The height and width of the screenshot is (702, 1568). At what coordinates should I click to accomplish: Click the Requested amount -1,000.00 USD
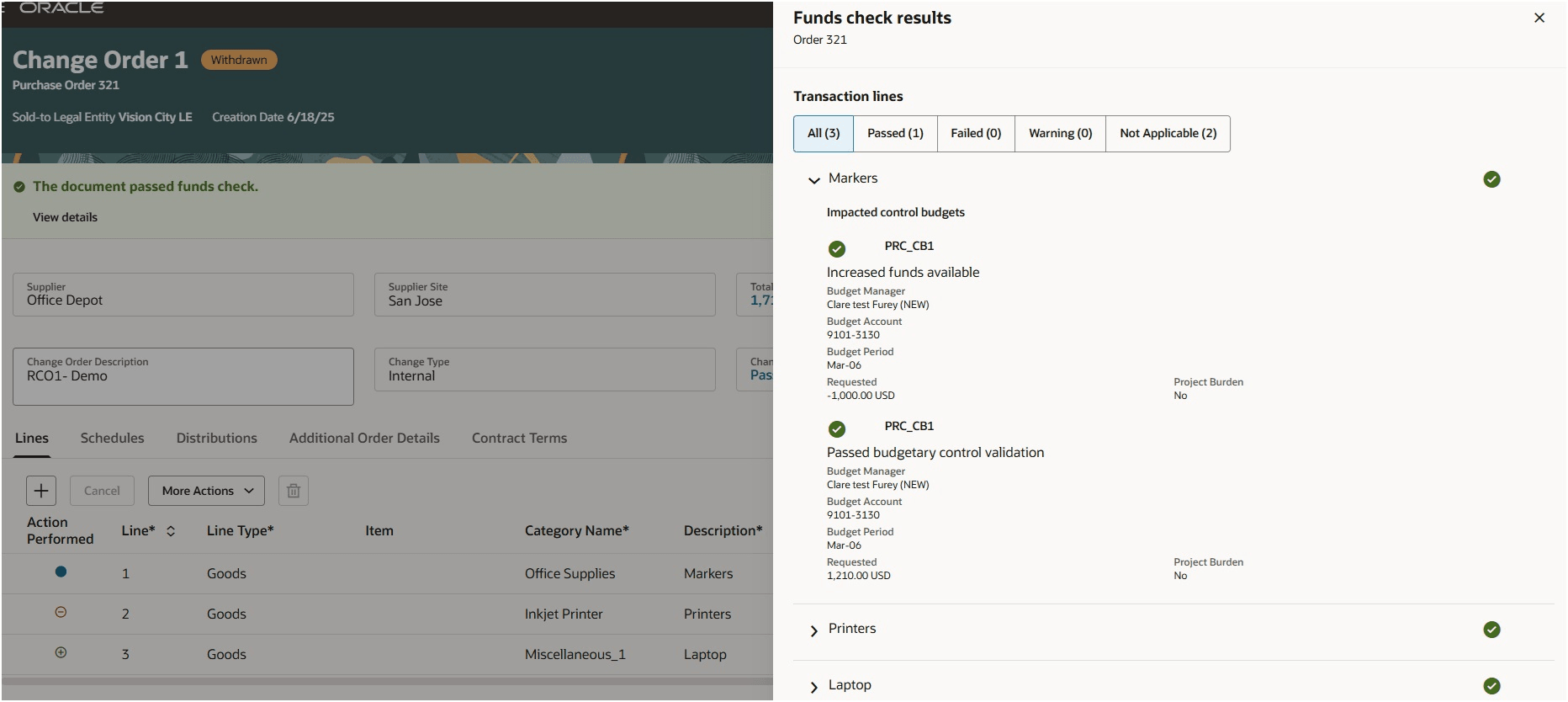[x=861, y=396]
